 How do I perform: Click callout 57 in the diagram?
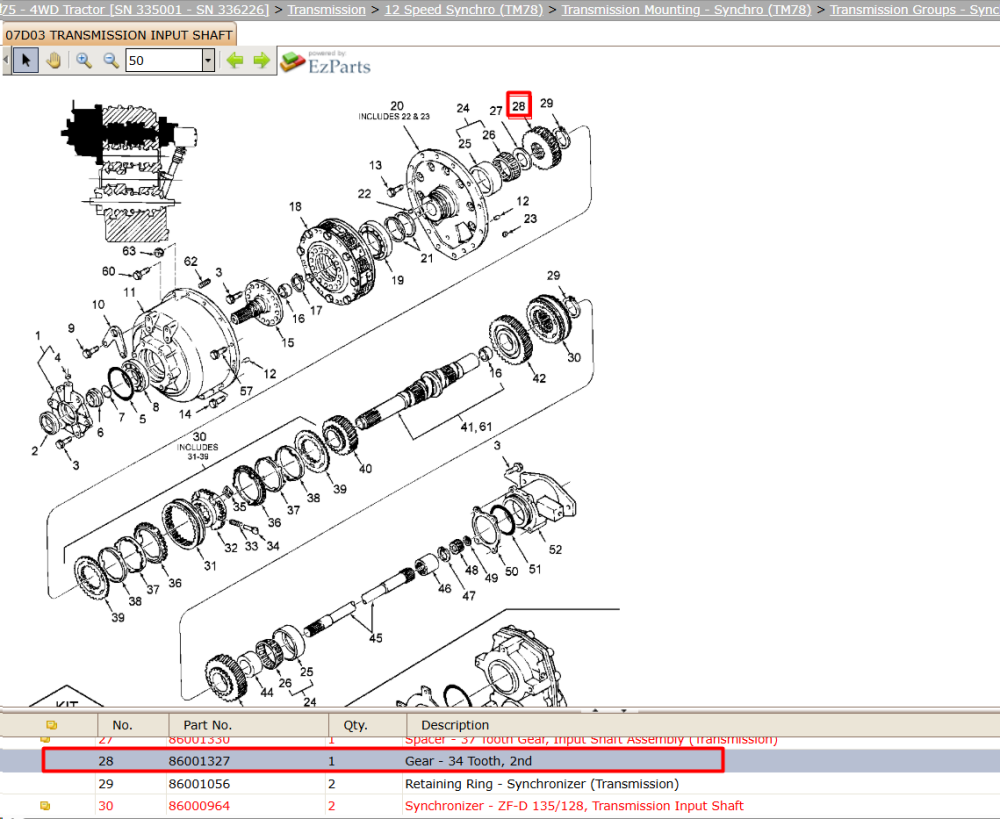coord(246,390)
